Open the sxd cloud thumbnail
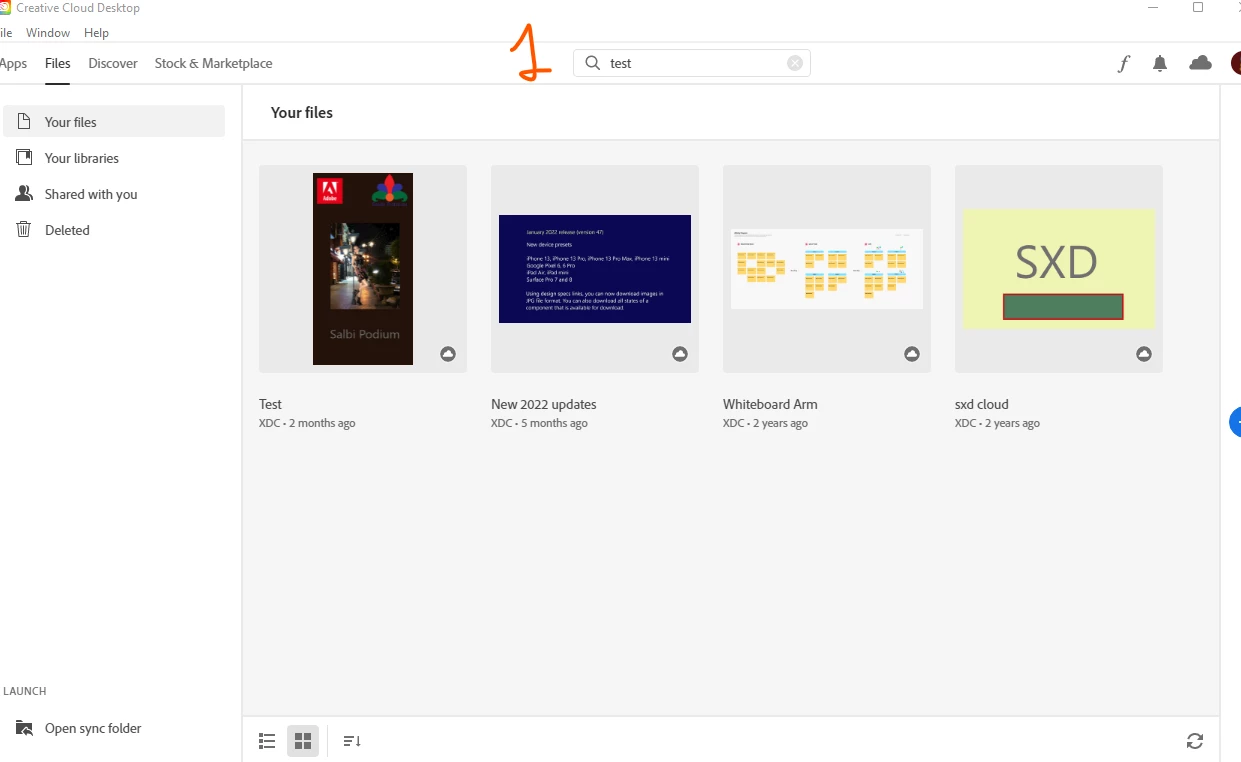1241x762 pixels. (1059, 269)
